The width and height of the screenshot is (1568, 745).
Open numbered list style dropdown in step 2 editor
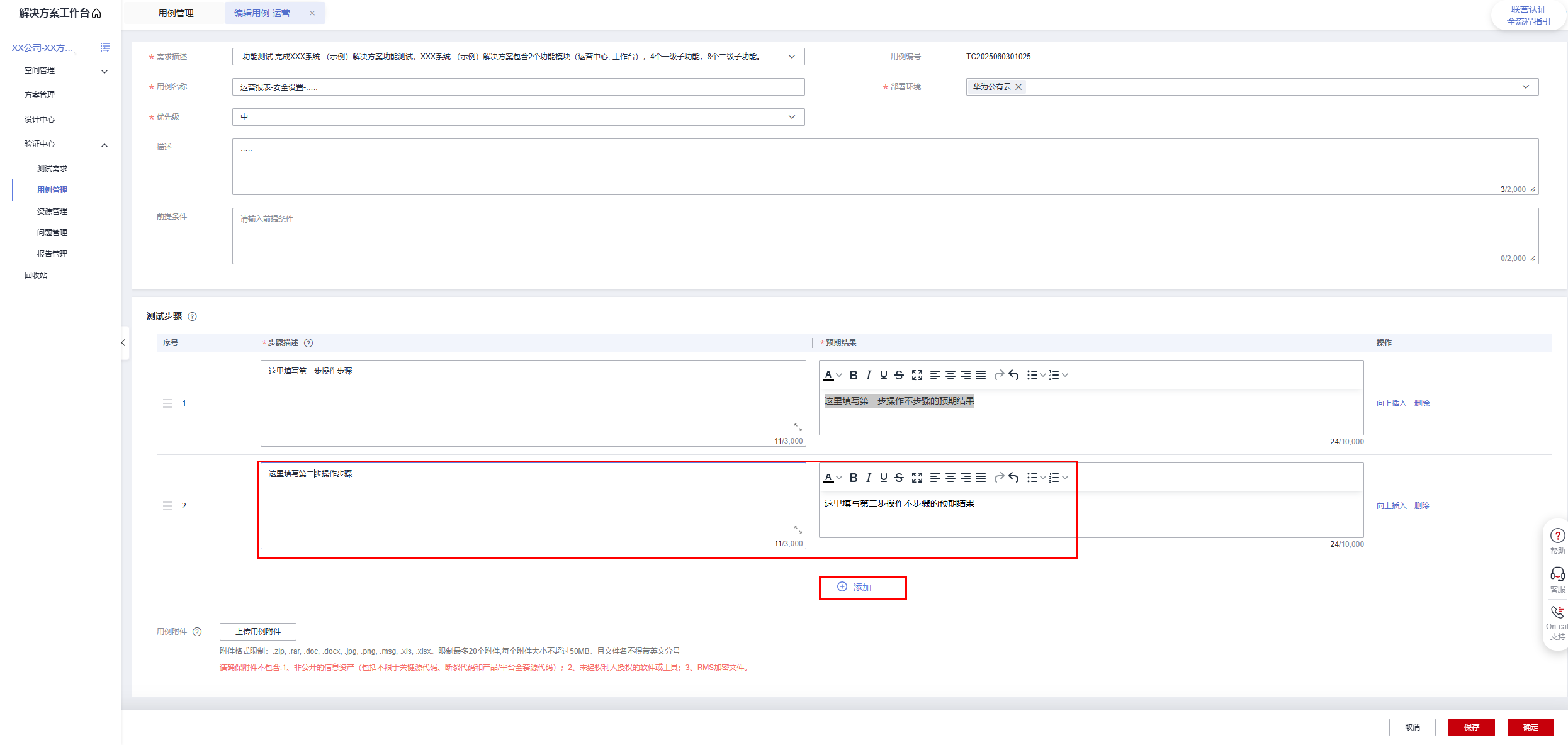click(1065, 478)
